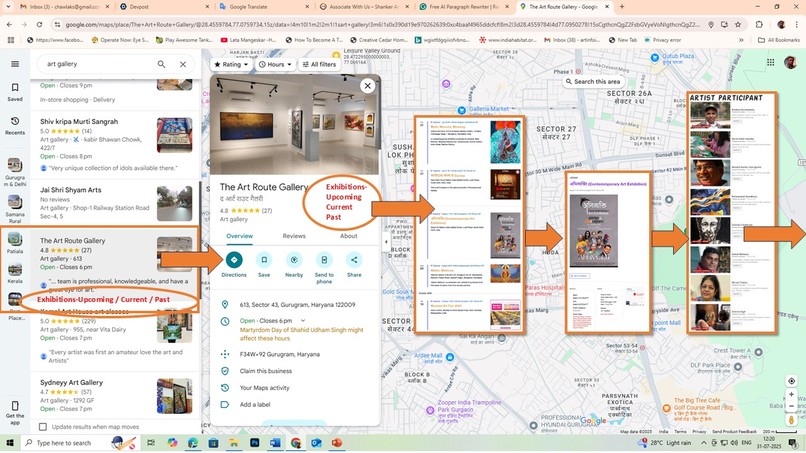This screenshot has width=806, height=453.
Task: Close the place details panel
Action: 368,86
